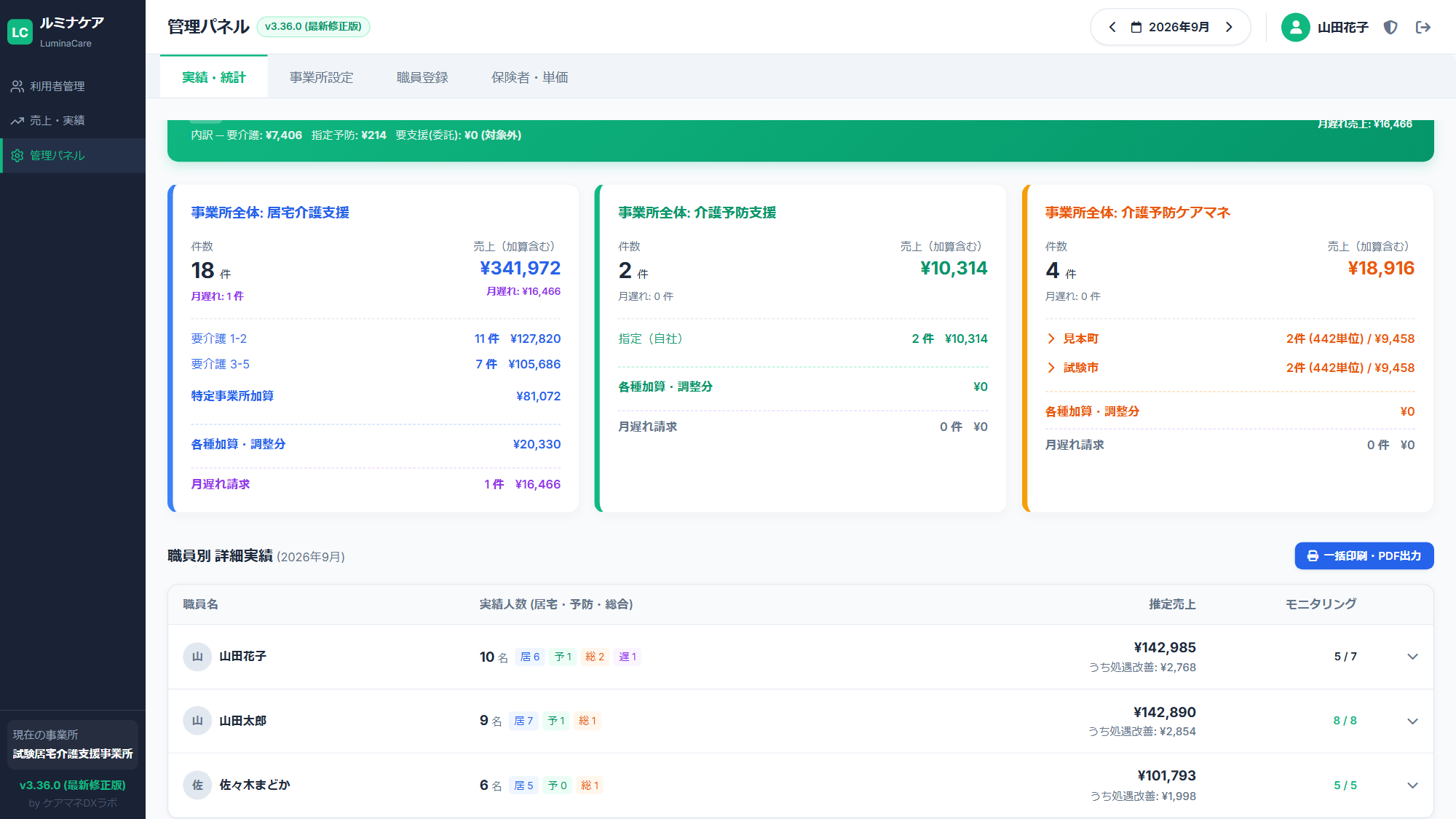This screenshot has height=819, width=1456.
Task: Click the shield icon beside 山田花子
Action: coord(1390,27)
